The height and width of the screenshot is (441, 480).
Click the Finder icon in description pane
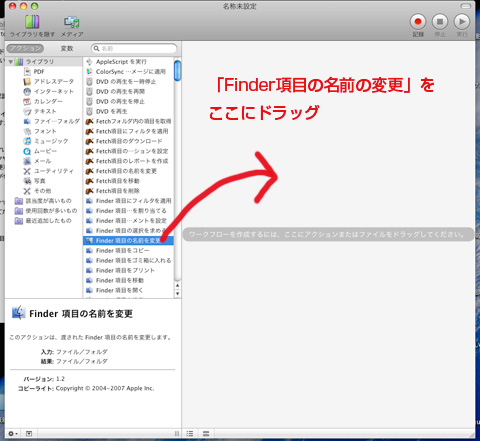(x=18, y=313)
